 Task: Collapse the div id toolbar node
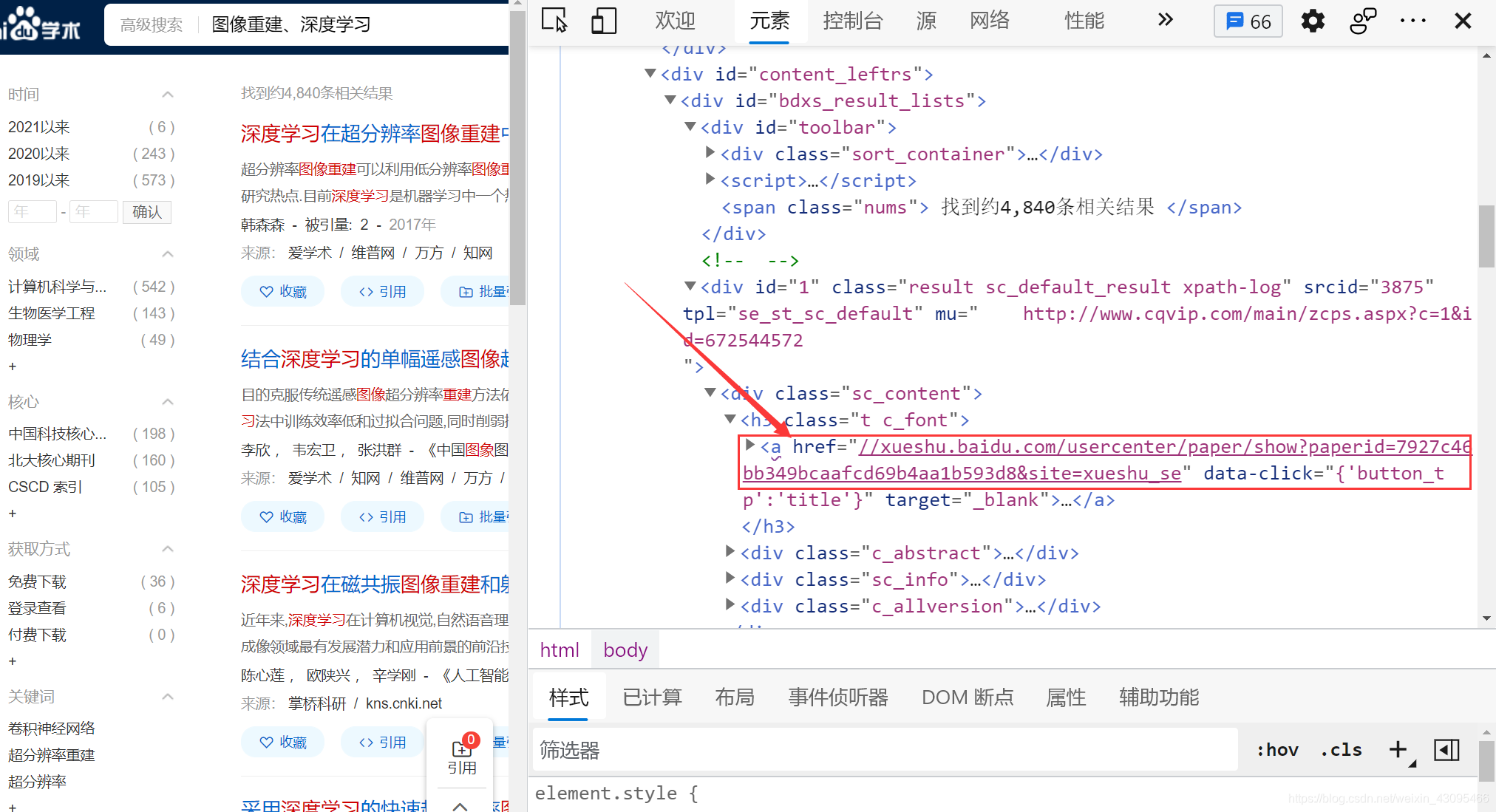[690, 127]
